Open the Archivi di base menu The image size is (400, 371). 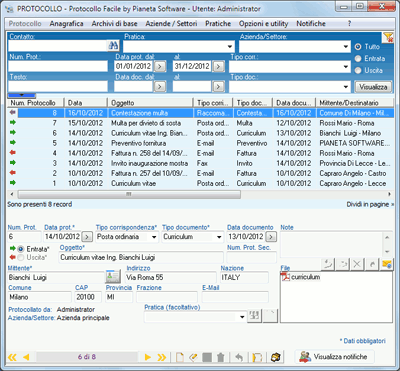click(x=114, y=24)
